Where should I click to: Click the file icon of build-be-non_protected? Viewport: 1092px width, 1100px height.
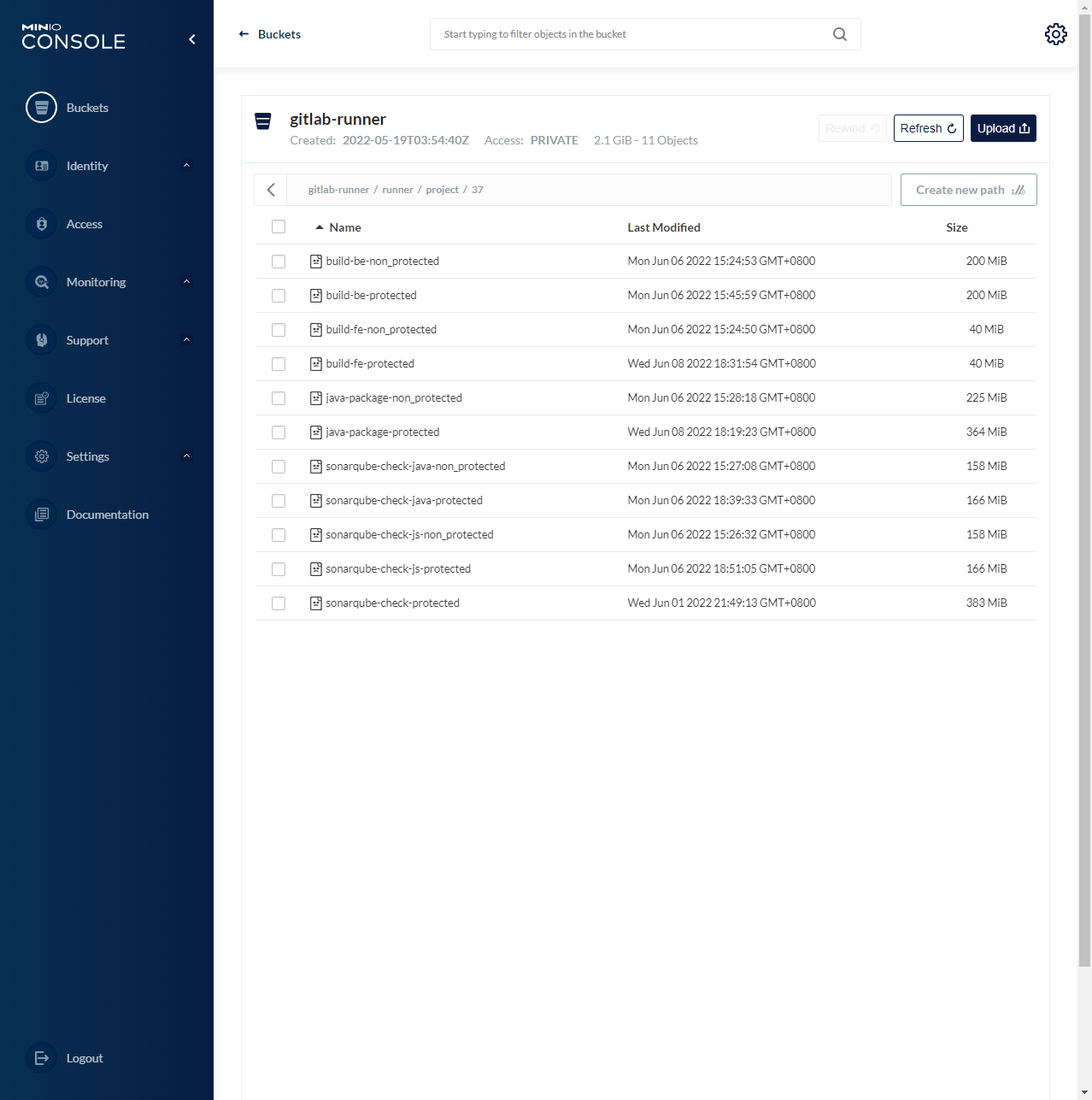[316, 262]
